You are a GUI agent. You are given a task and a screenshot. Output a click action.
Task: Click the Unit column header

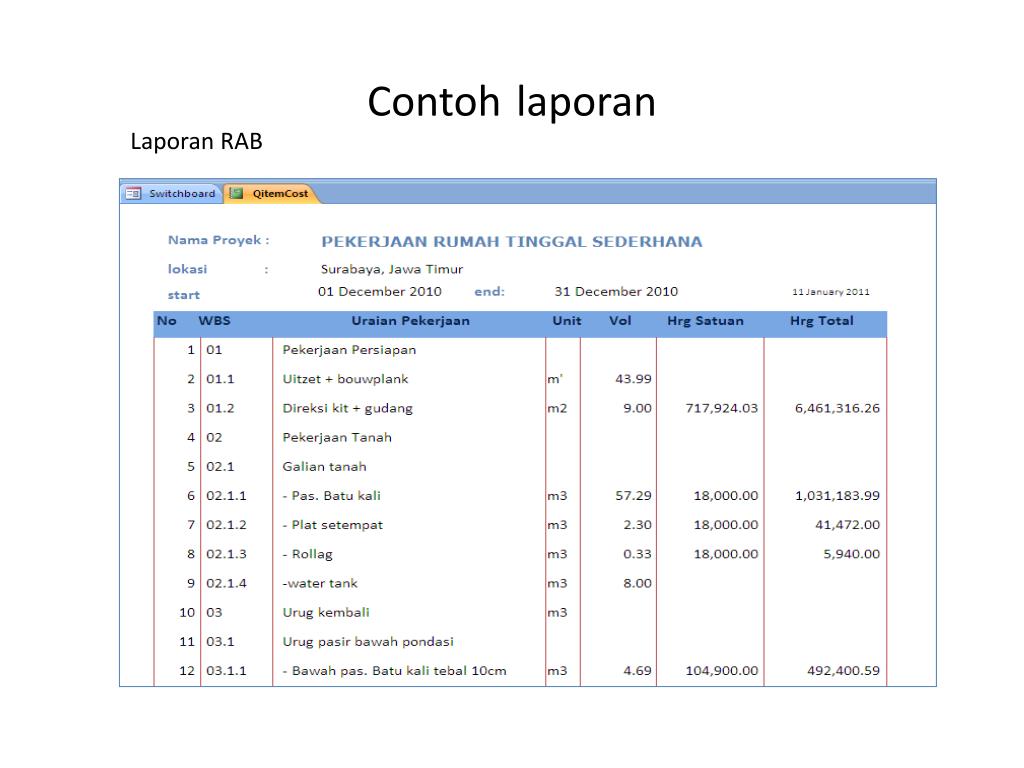pos(566,321)
